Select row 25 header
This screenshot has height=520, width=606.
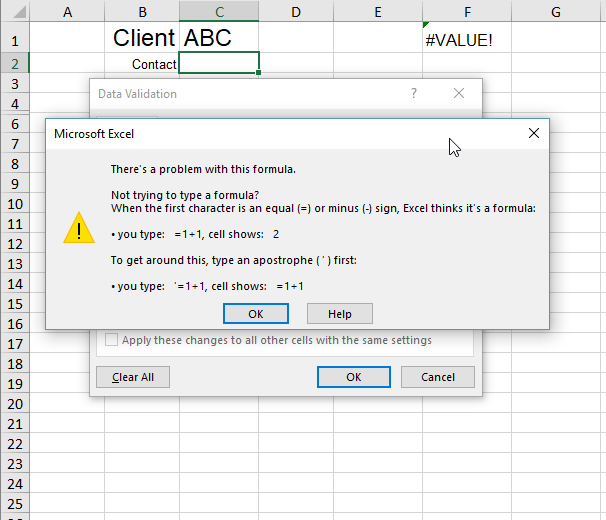[15, 504]
